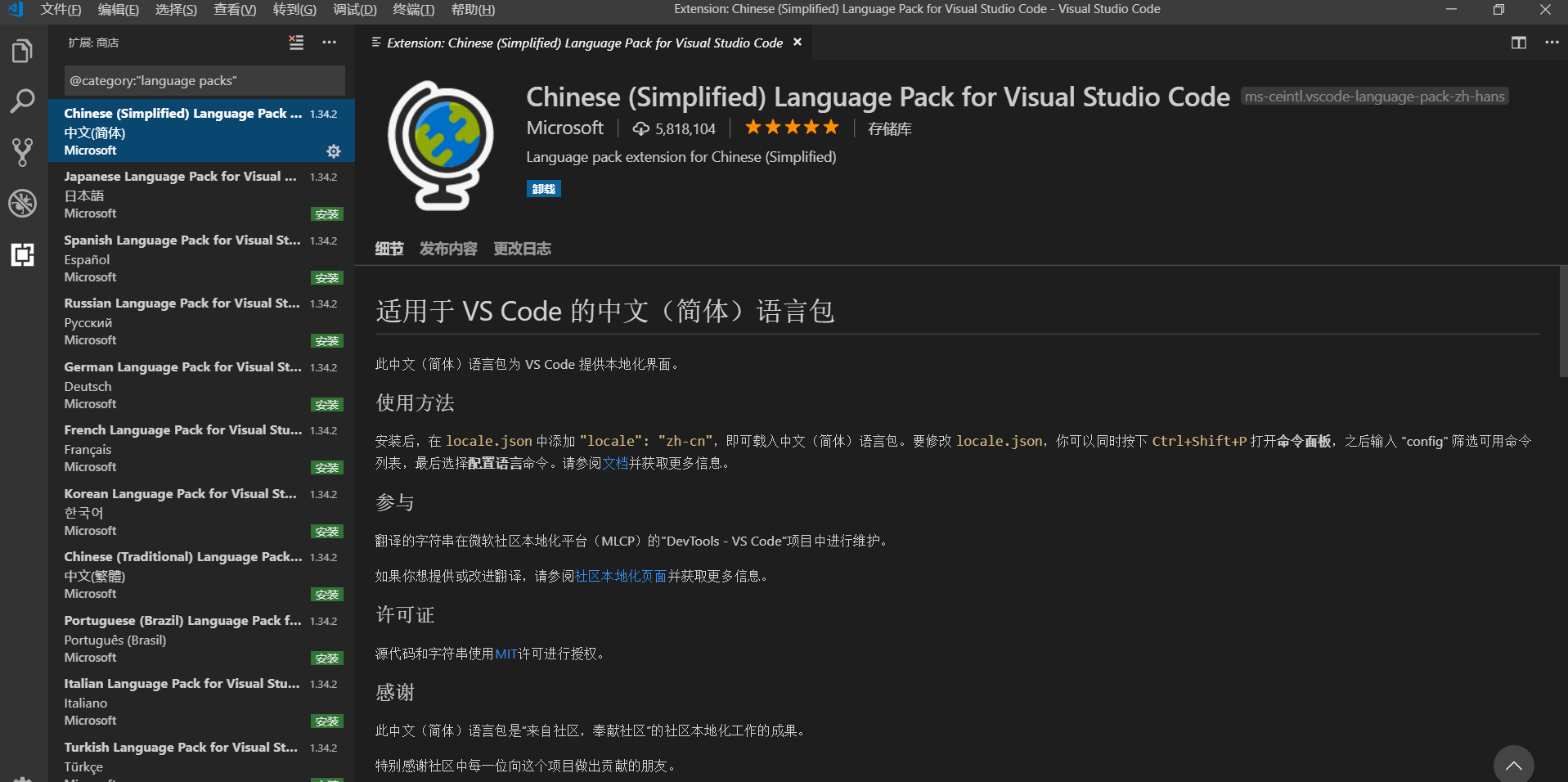Image resolution: width=1568 pixels, height=782 pixels.
Task: Open the 终端(T) menu
Action: click(x=414, y=10)
